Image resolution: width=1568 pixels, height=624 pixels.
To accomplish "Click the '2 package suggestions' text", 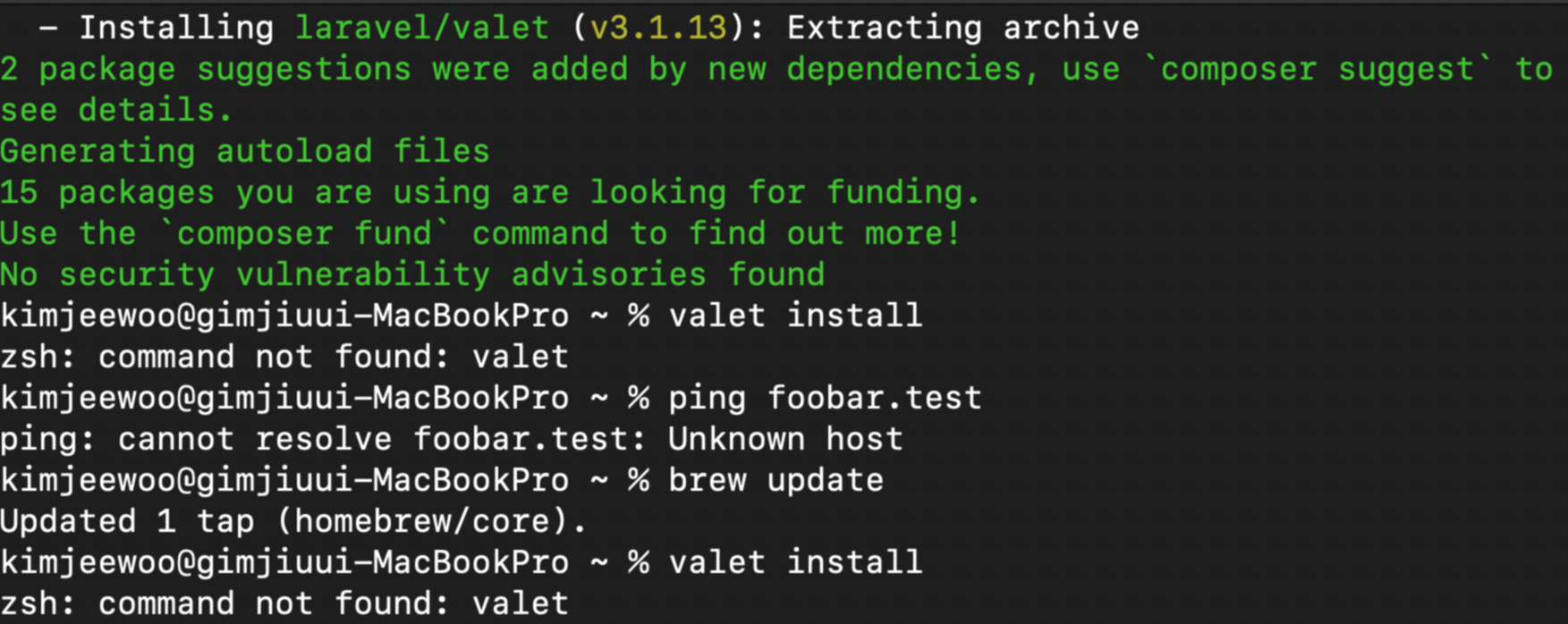I will coord(206,69).
